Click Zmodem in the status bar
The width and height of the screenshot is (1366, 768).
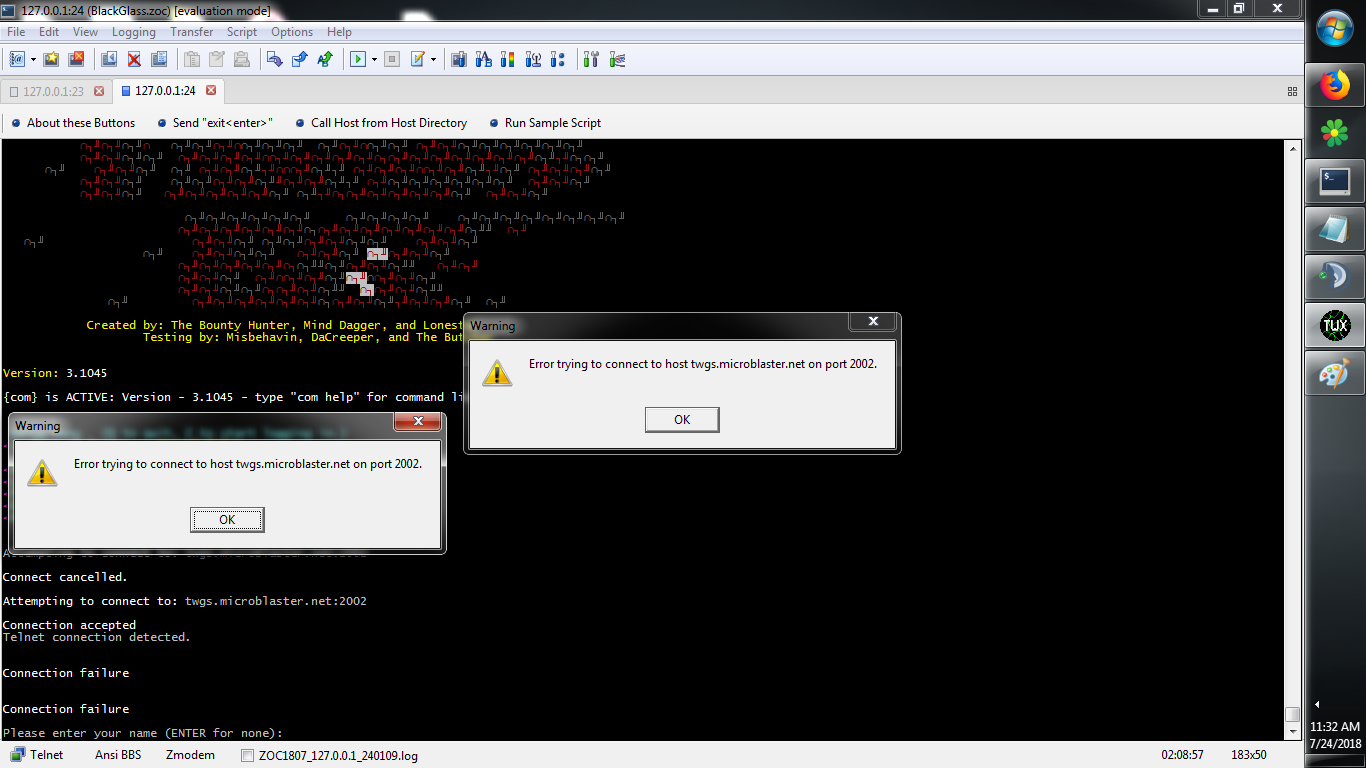[x=189, y=755]
